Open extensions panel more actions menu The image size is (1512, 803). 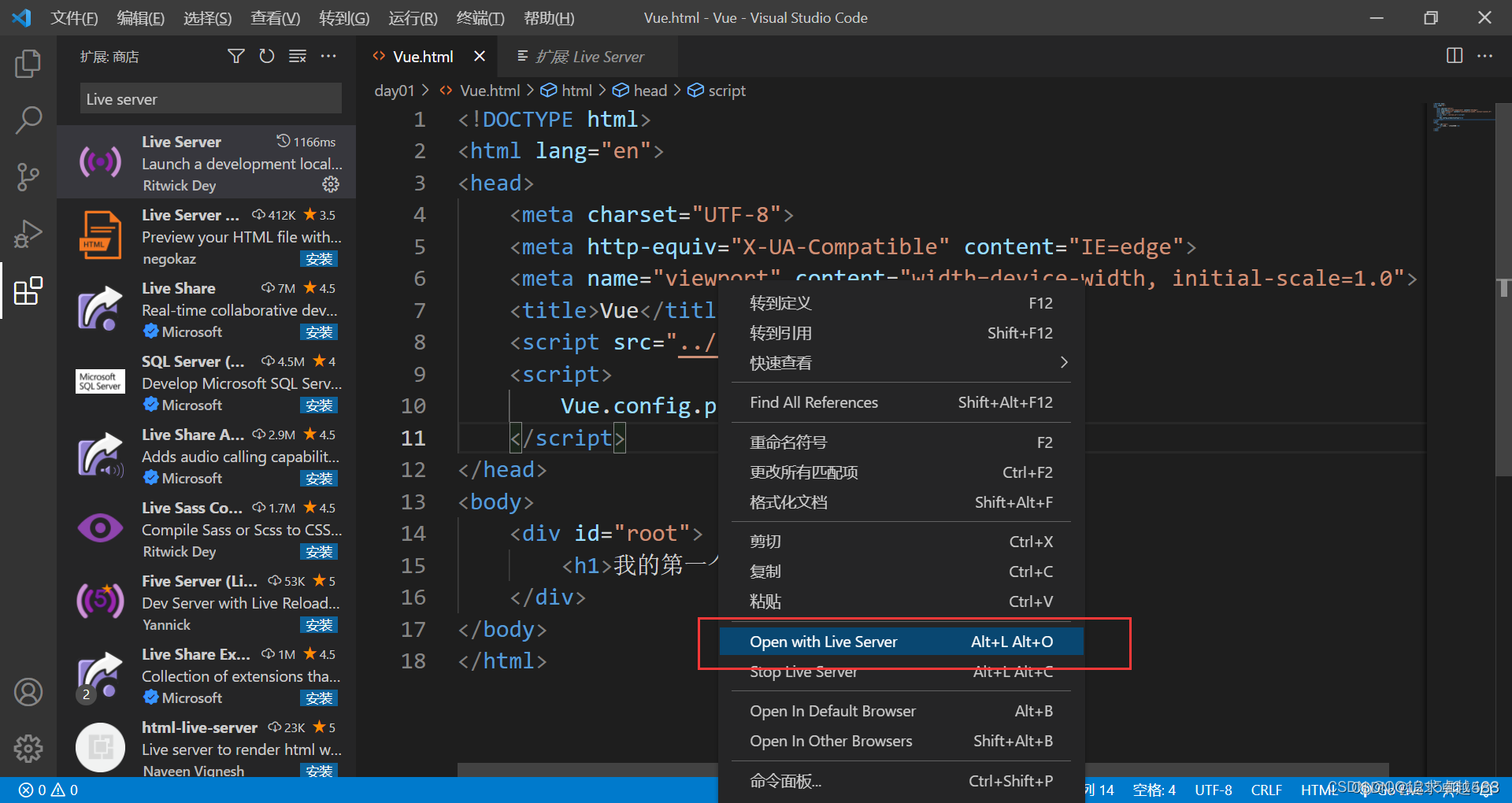[328, 56]
